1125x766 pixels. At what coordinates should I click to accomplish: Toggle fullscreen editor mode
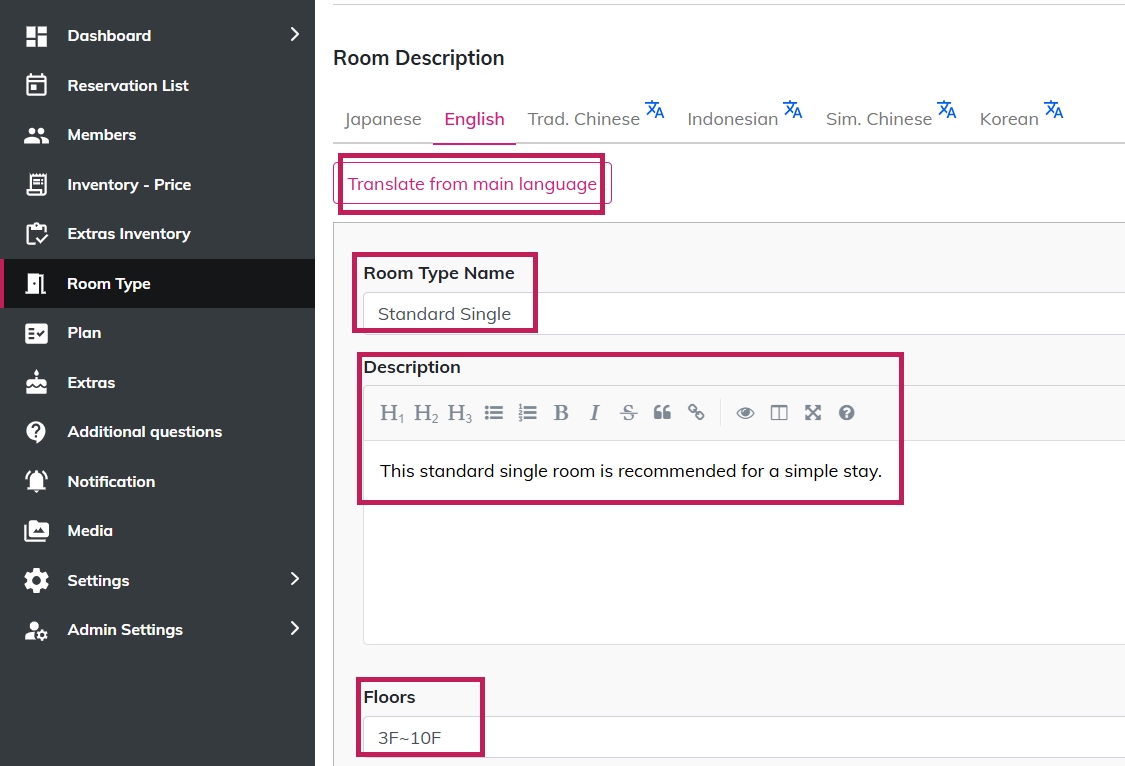813,413
